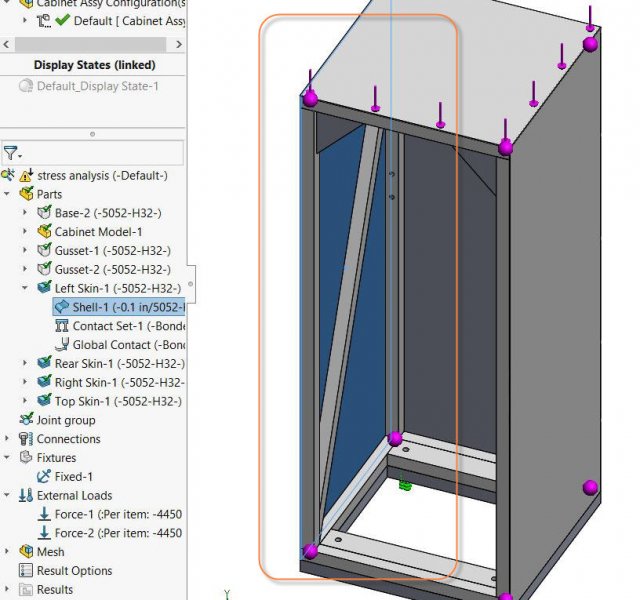Viewport: 640px width, 600px height.
Task: Expand the Mesh node
Action: (7, 551)
